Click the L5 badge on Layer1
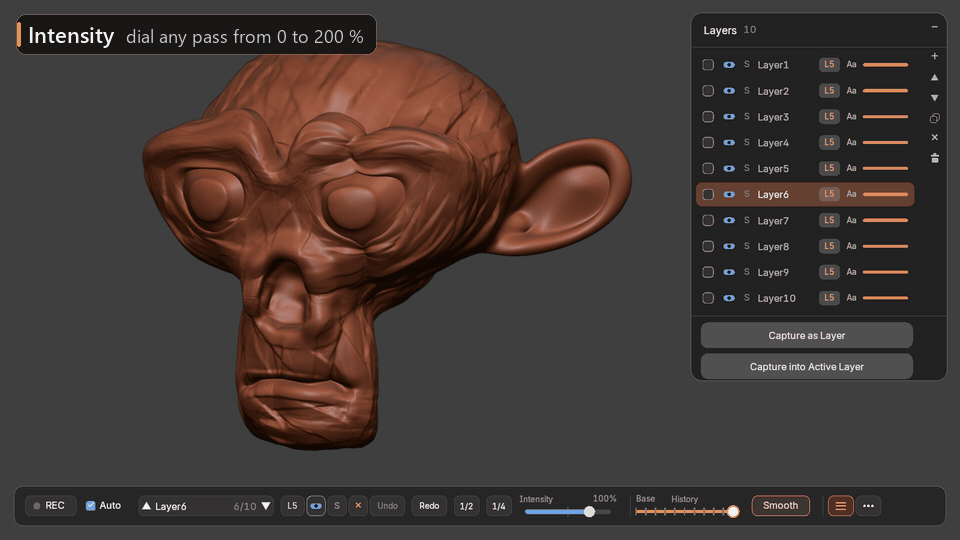Screen dimensions: 960x540 click(x=829, y=64)
